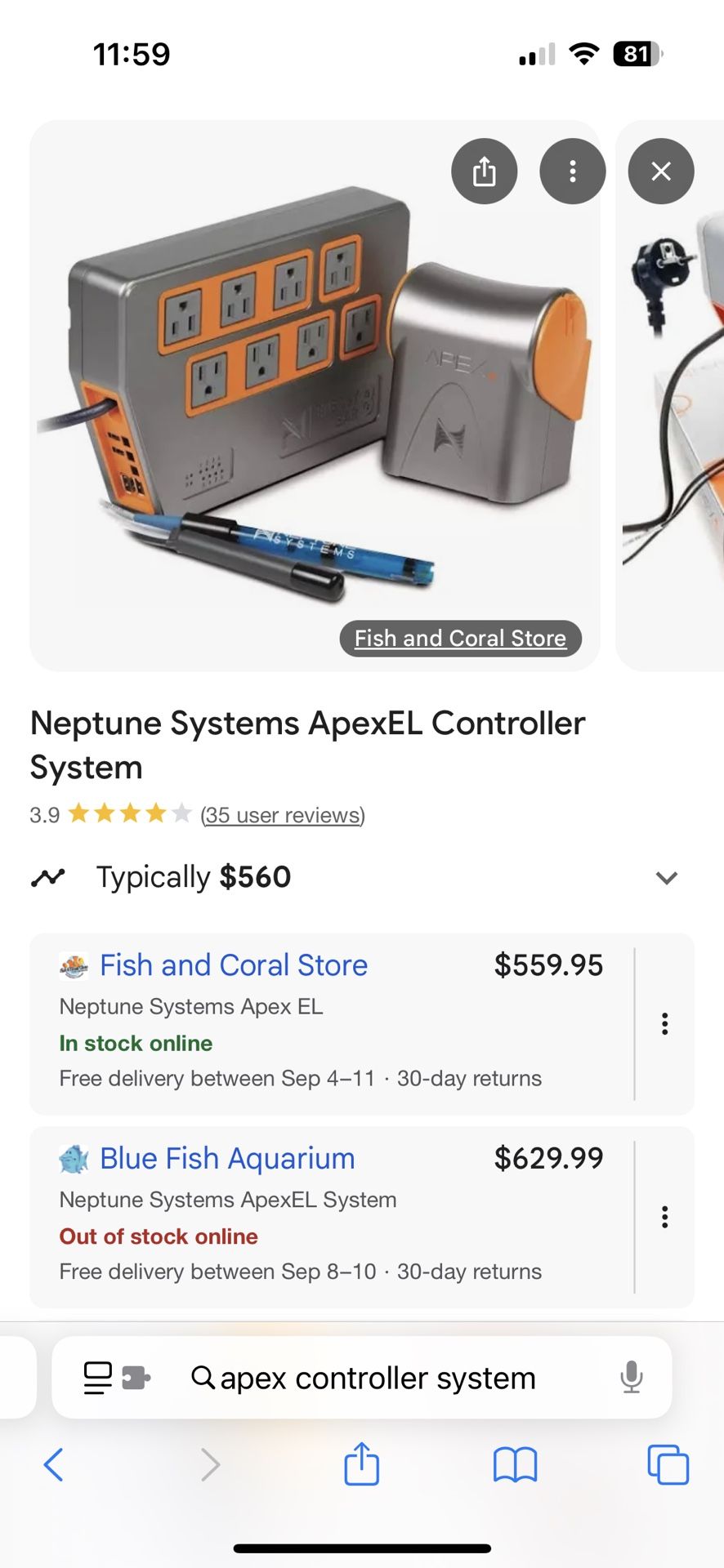Show the open tabs overview

[x=668, y=1465]
